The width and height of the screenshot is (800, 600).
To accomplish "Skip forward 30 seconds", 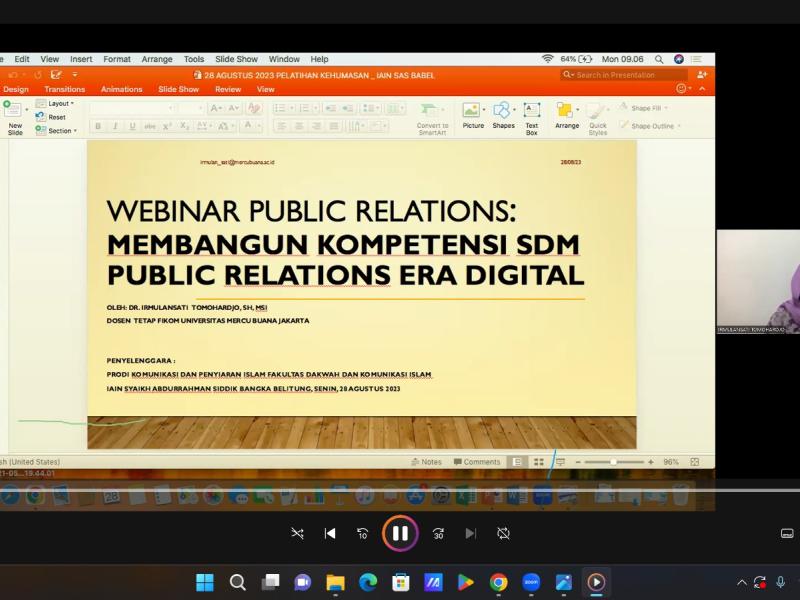I will (438, 533).
